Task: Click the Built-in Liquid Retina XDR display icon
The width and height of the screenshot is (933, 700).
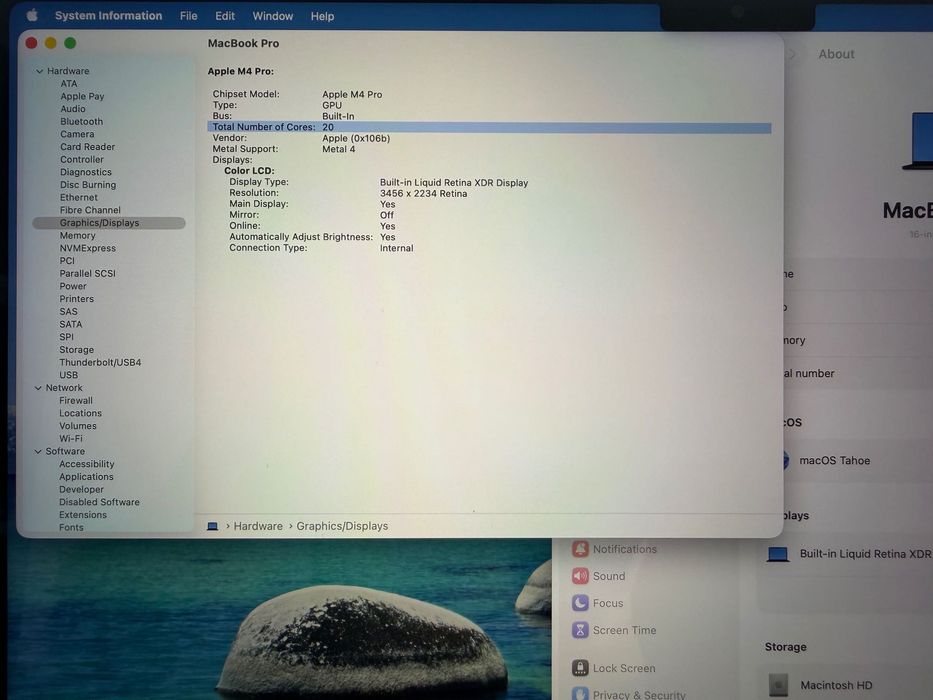Action: pos(778,554)
